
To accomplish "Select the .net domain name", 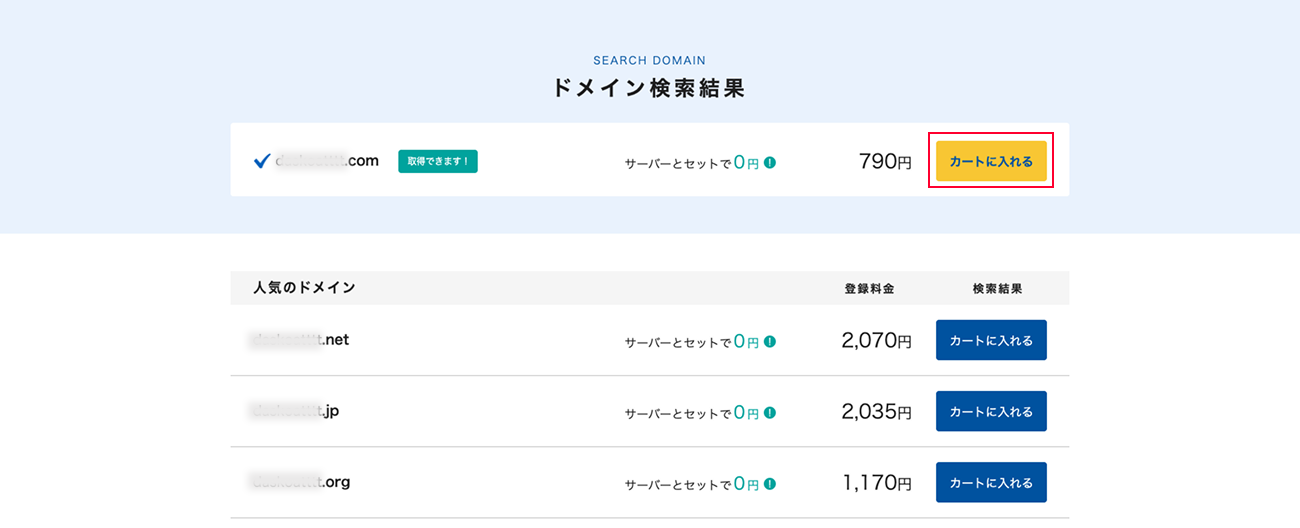I will 298,339.
